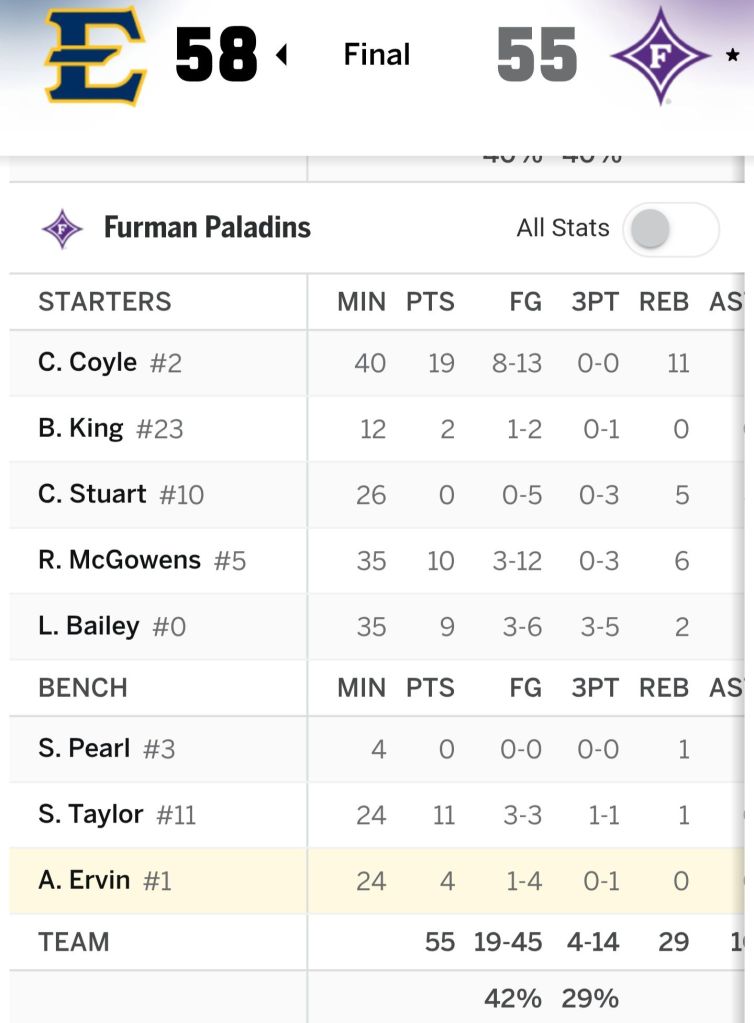Viewport: 754px width, 1023px height.
Task: Select C. Stuart #10 player name
Action: 120,494
